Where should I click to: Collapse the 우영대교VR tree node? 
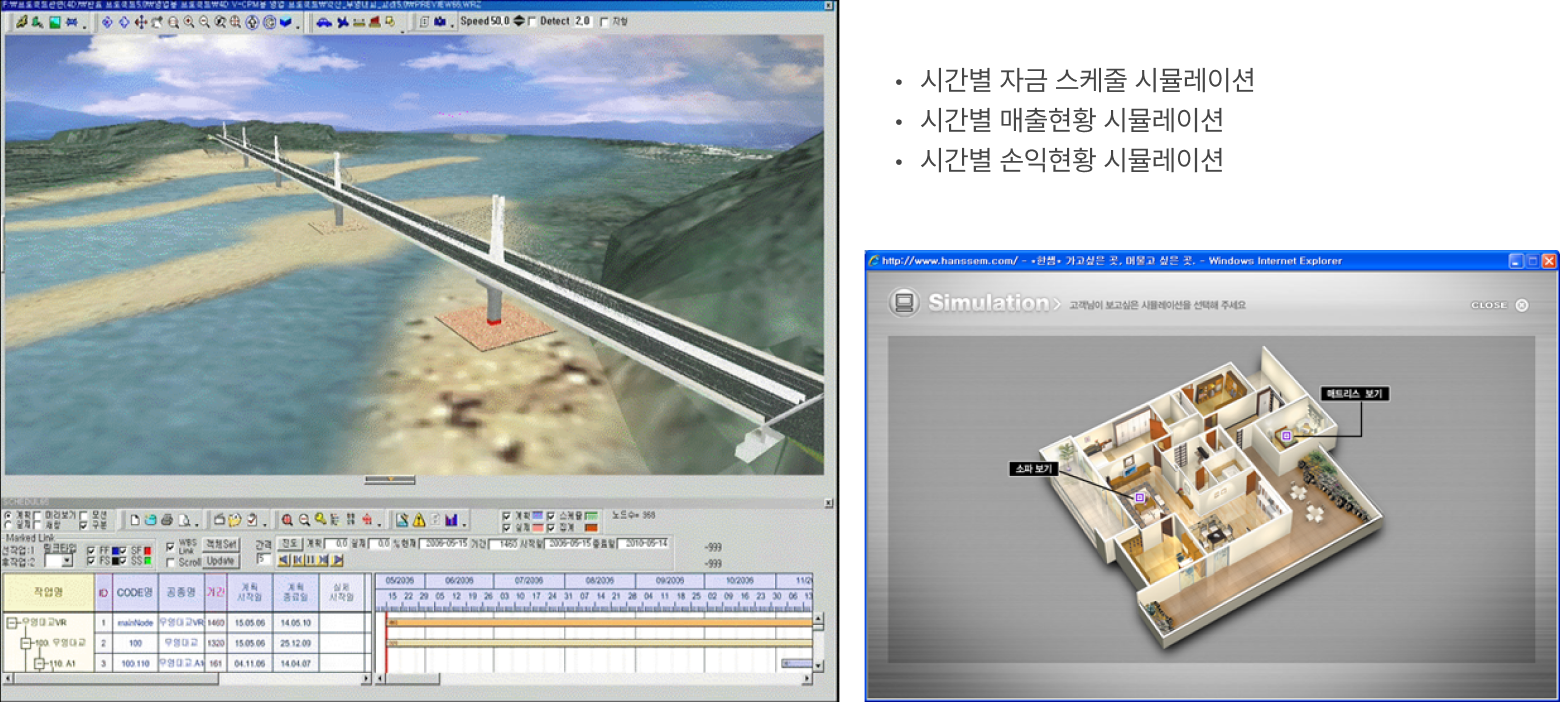click(11, 622)
